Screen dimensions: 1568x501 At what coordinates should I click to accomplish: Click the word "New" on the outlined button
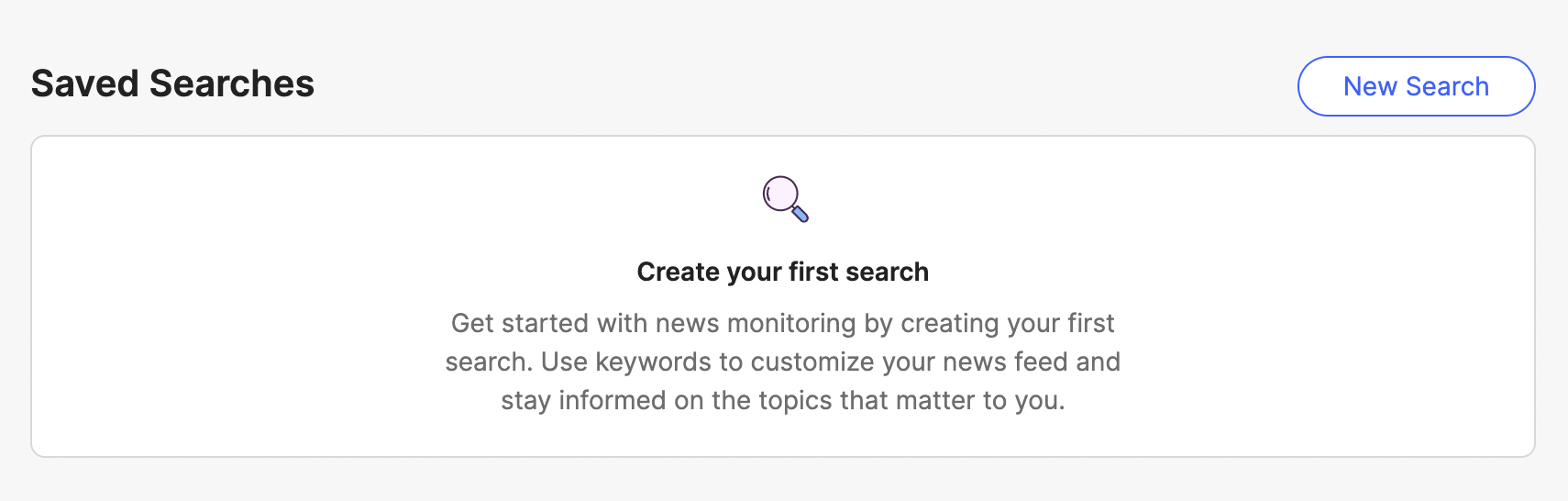tap(1370, 86)
